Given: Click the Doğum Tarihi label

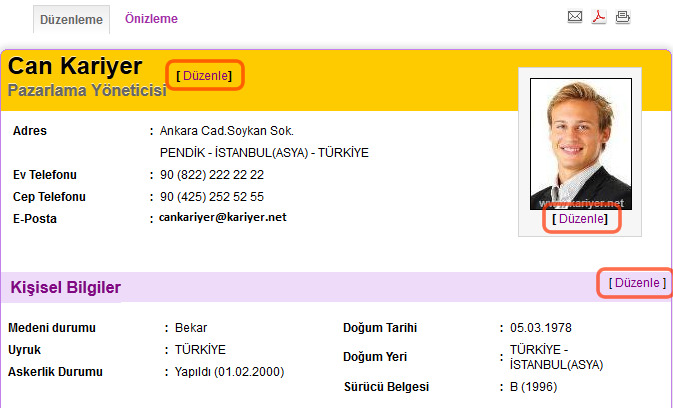Looking at the screenshot, I should click(380, 328).
